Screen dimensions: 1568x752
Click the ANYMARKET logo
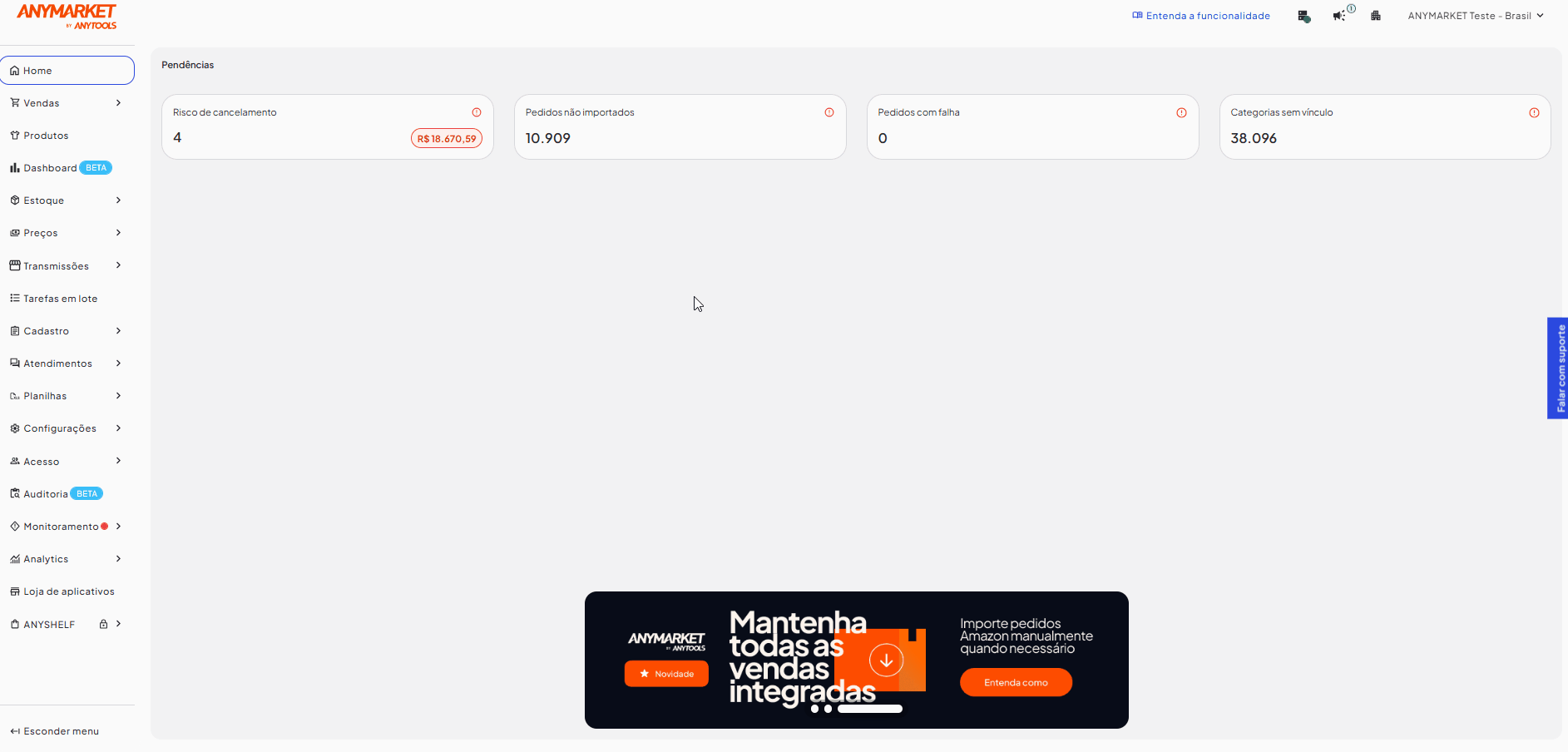(67, 16)
